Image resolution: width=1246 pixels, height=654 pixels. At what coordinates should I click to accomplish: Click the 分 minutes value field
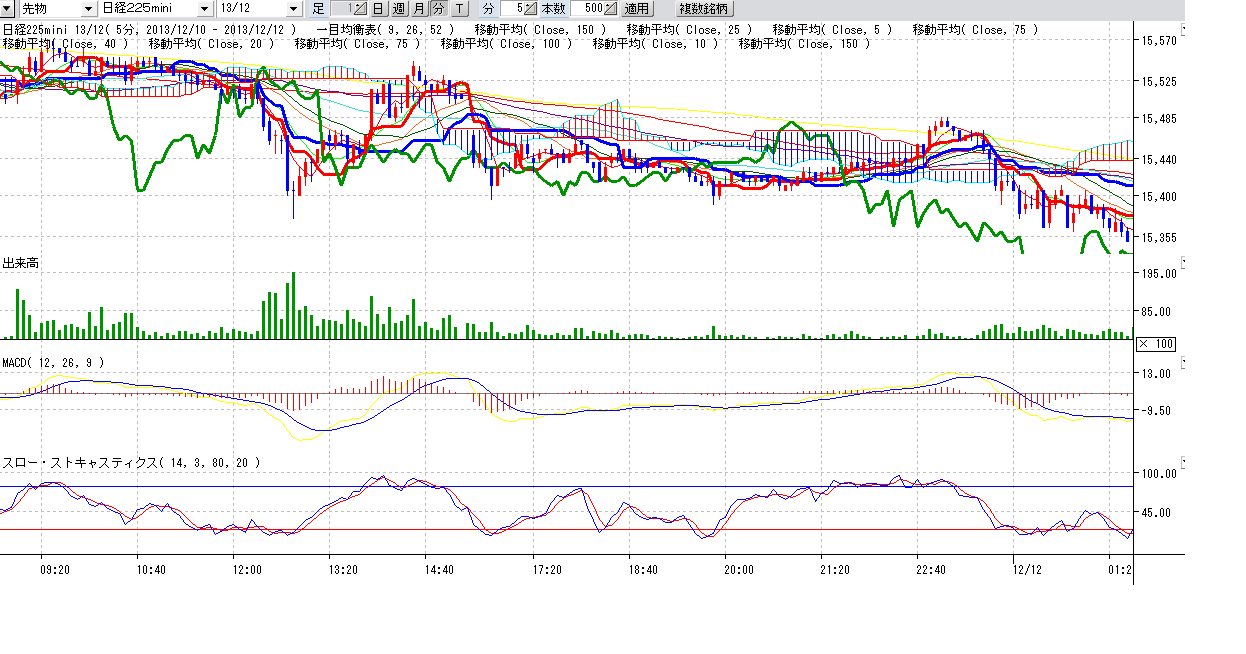pos(512,8)
